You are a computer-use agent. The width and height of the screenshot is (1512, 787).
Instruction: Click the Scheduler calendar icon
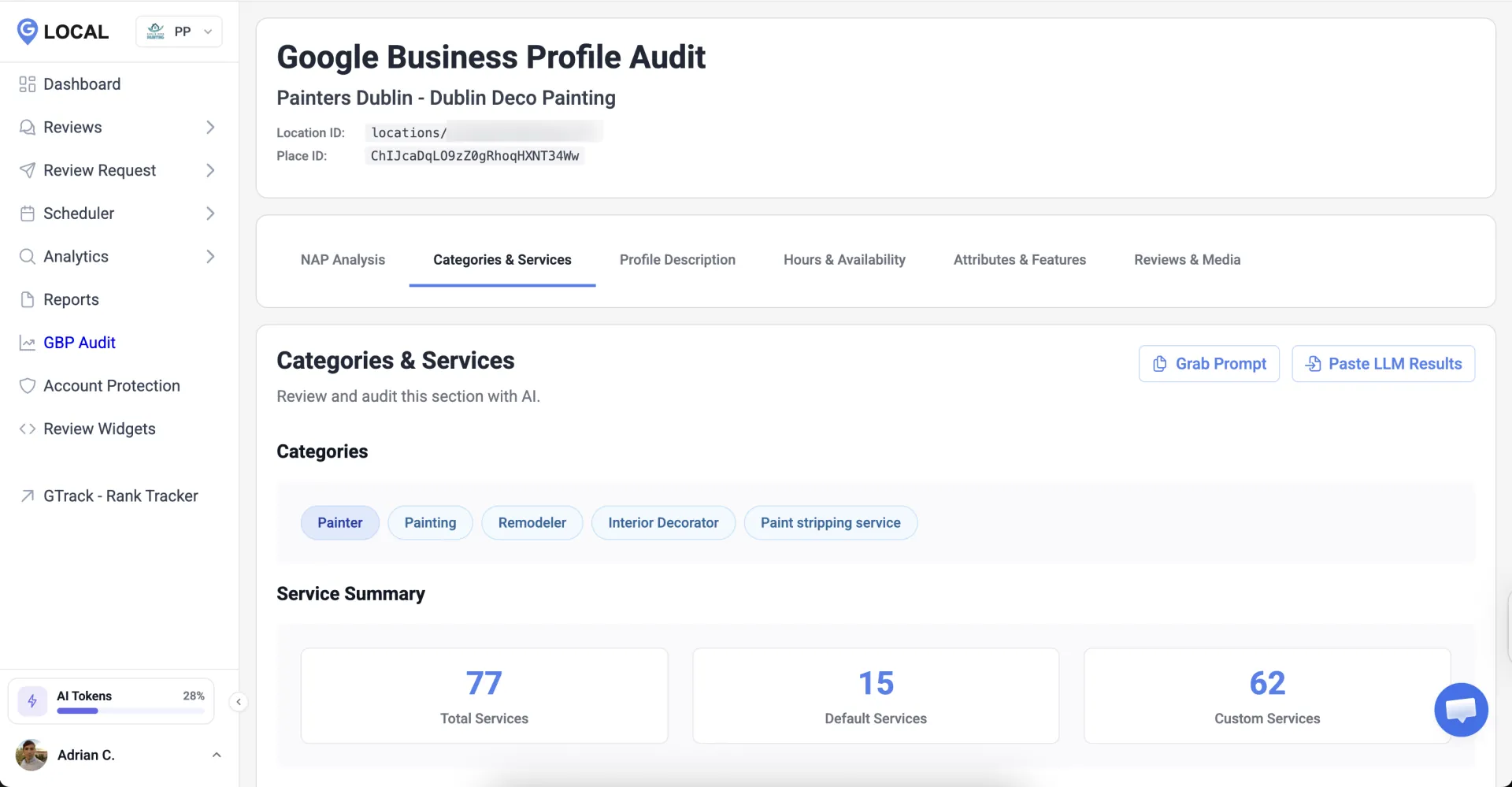pos(28,213)
